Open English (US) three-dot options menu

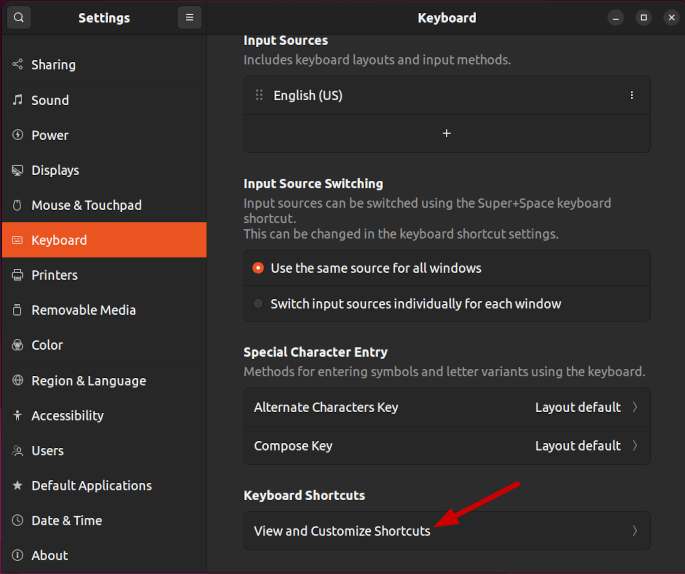click(632, 96)
